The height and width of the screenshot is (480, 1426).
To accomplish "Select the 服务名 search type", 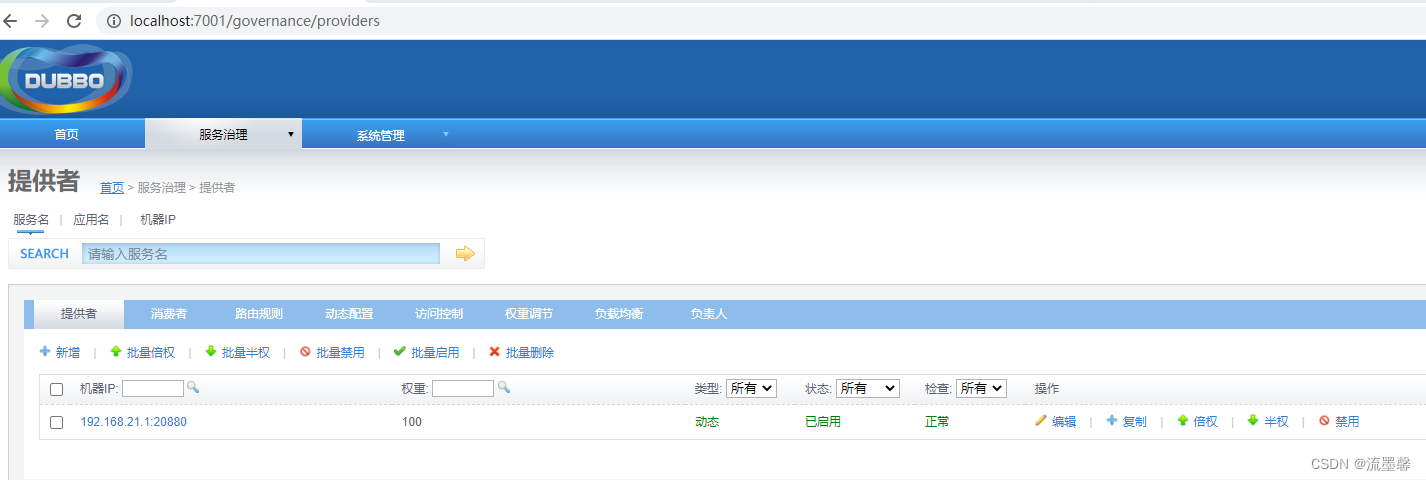I will (x=31, y=220).
